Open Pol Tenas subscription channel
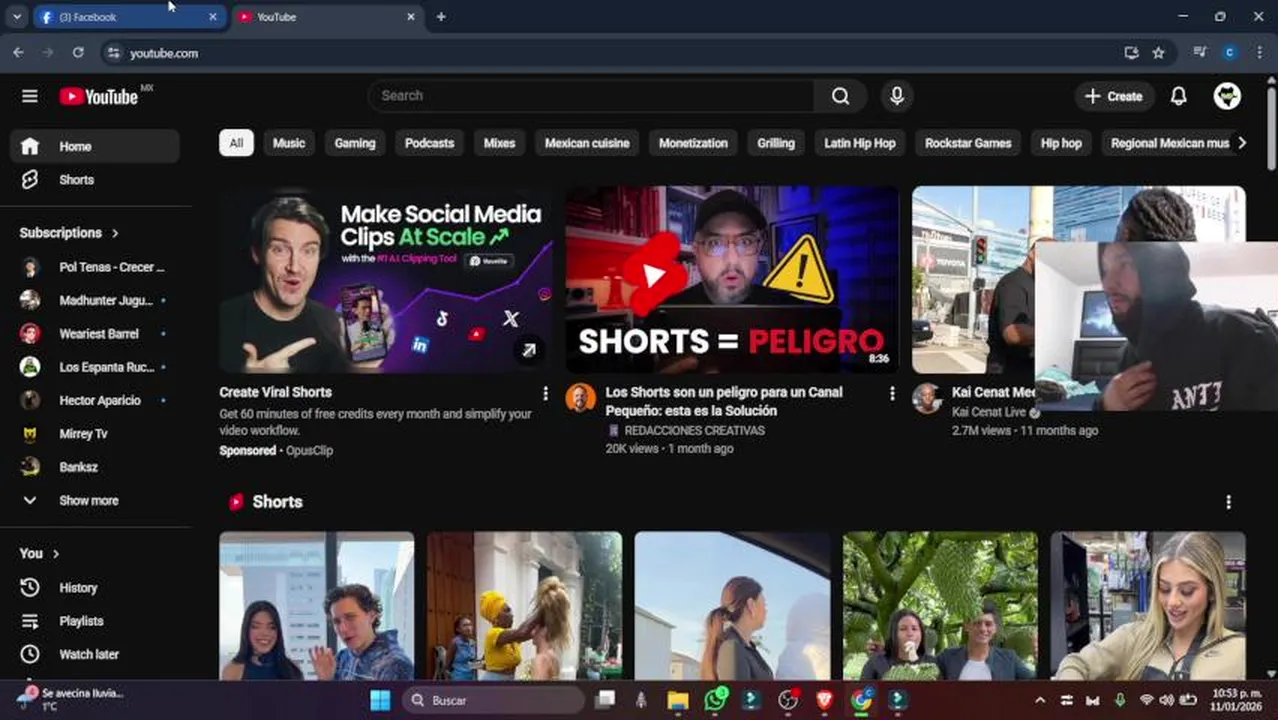The width and height of the screenshot is (1278, 720). pyautogui.click(x=95, y=267)
